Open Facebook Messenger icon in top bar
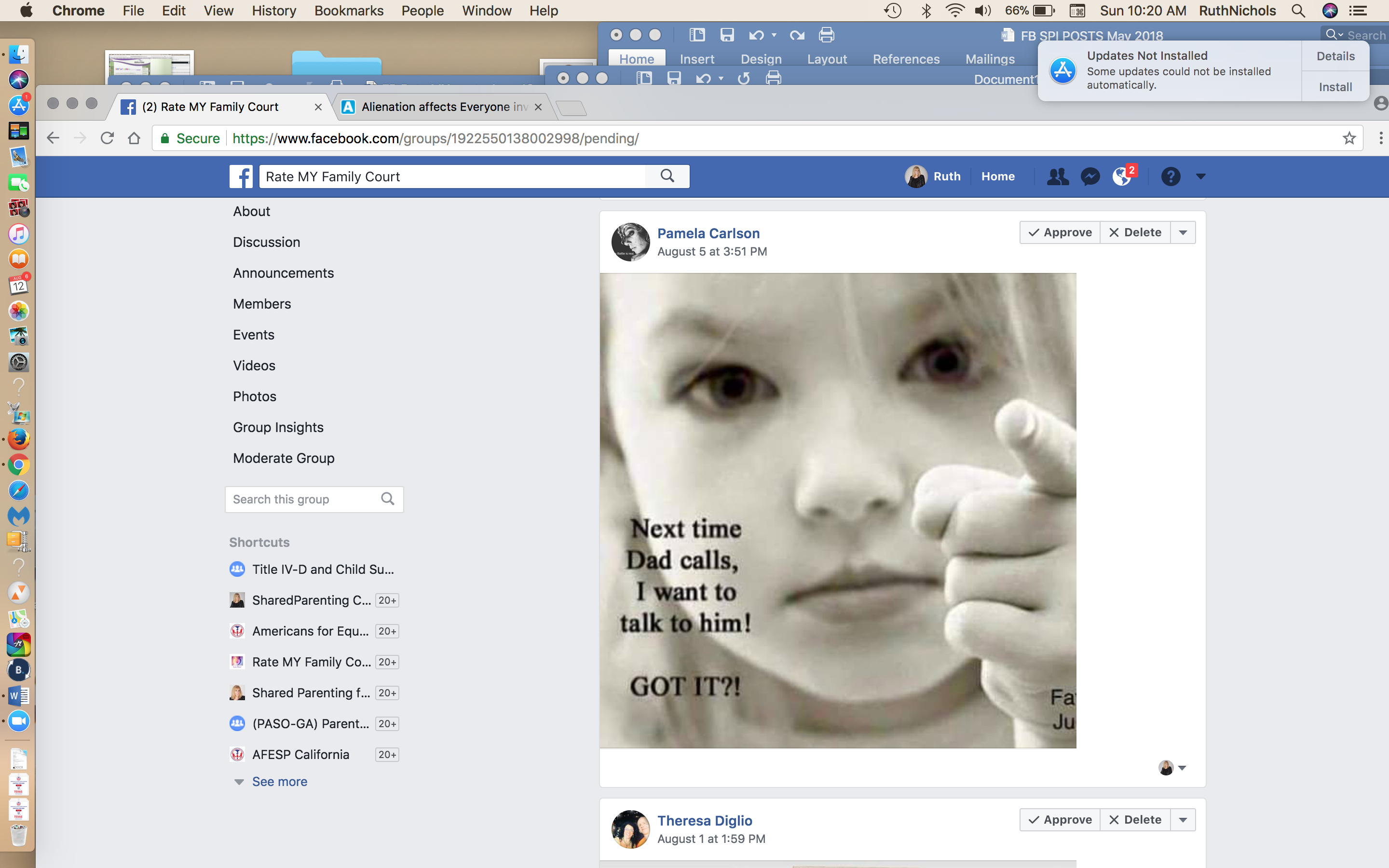The width and height of the screenshot is (1389, 868). [1089, 176]
